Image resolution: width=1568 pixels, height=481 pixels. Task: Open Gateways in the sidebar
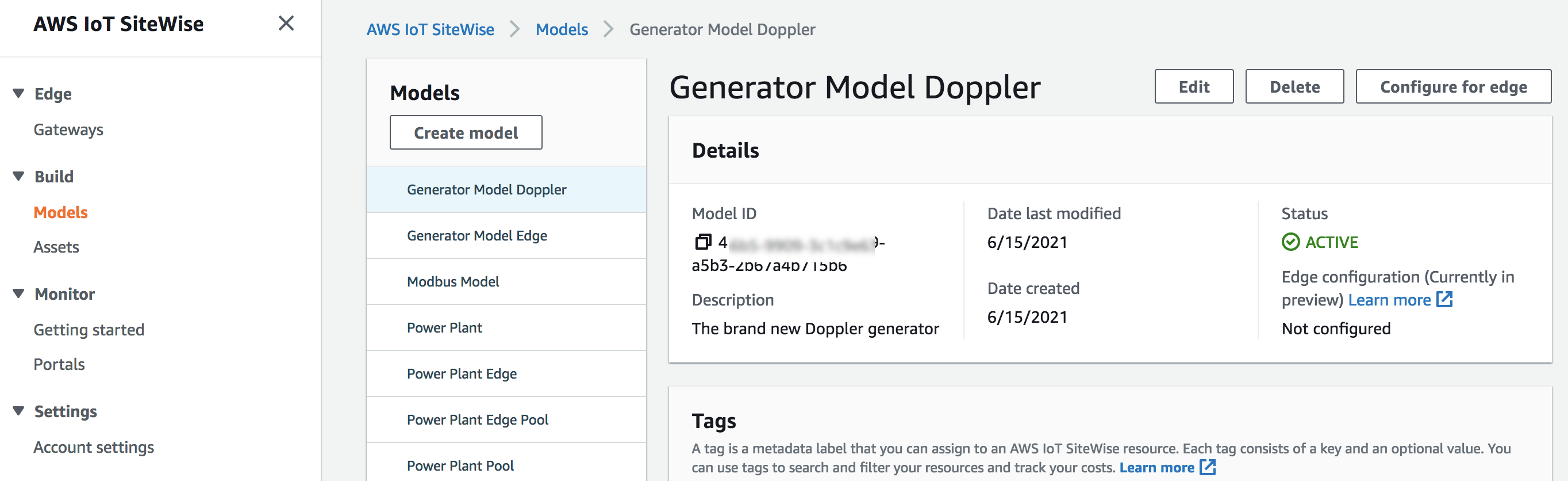[x=68, y=129]
